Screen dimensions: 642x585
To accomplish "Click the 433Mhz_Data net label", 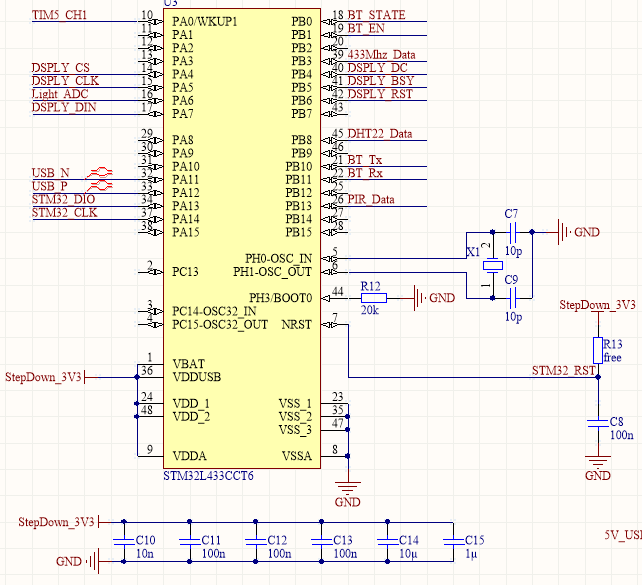I will click(x=381, y=54).
